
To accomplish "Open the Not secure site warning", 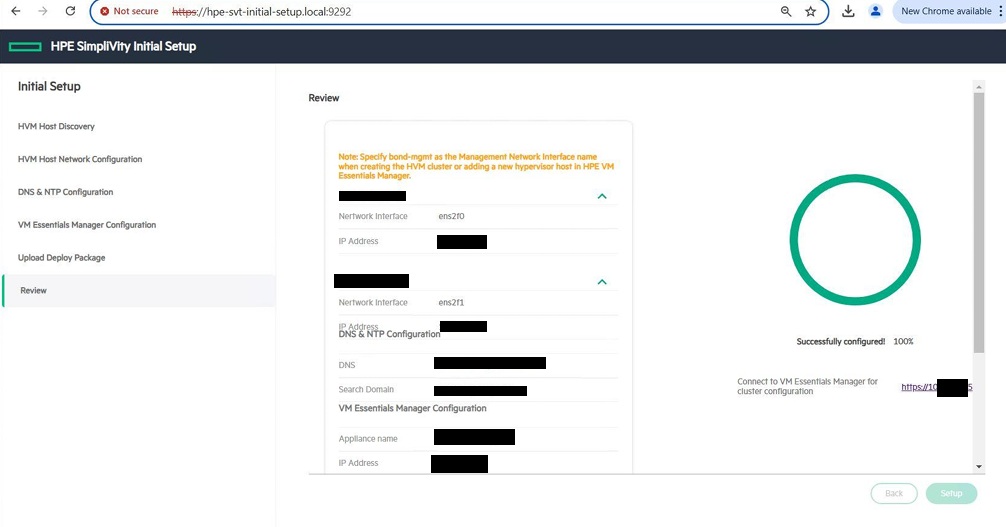I will pyautogui.click(x=130, y=11).
